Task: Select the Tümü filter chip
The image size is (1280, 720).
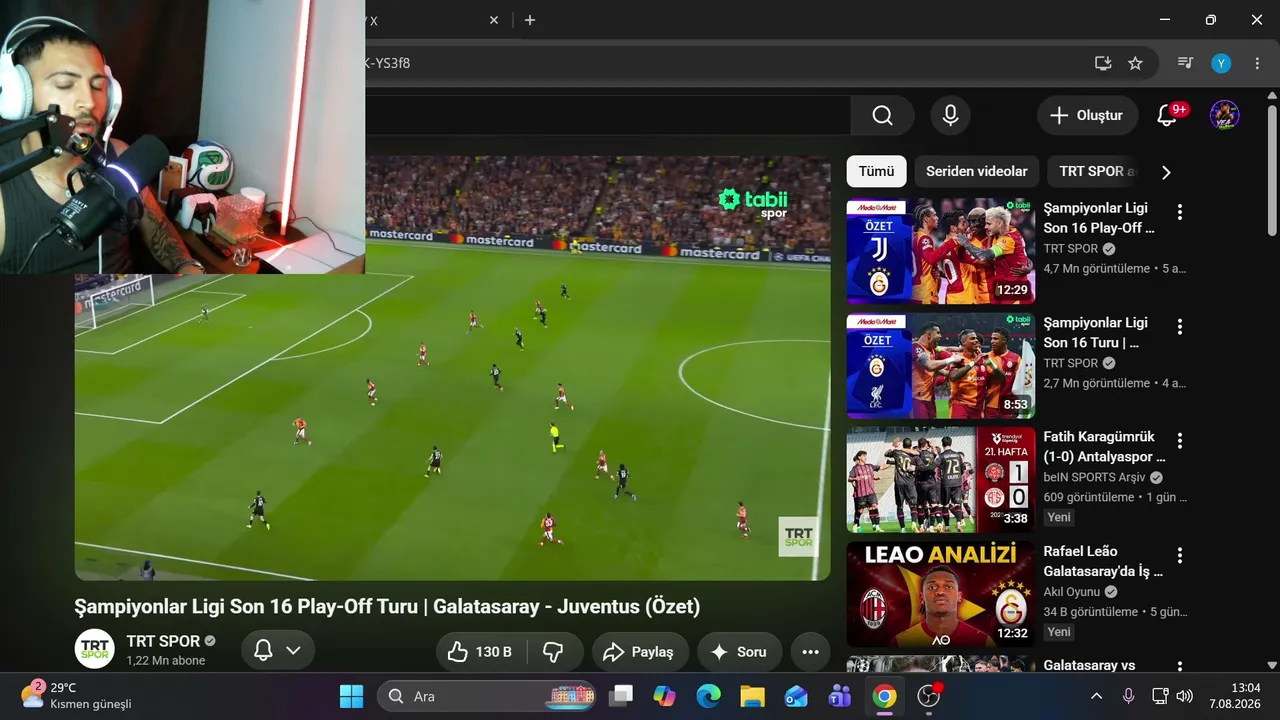Action: [x=876, y=171]
